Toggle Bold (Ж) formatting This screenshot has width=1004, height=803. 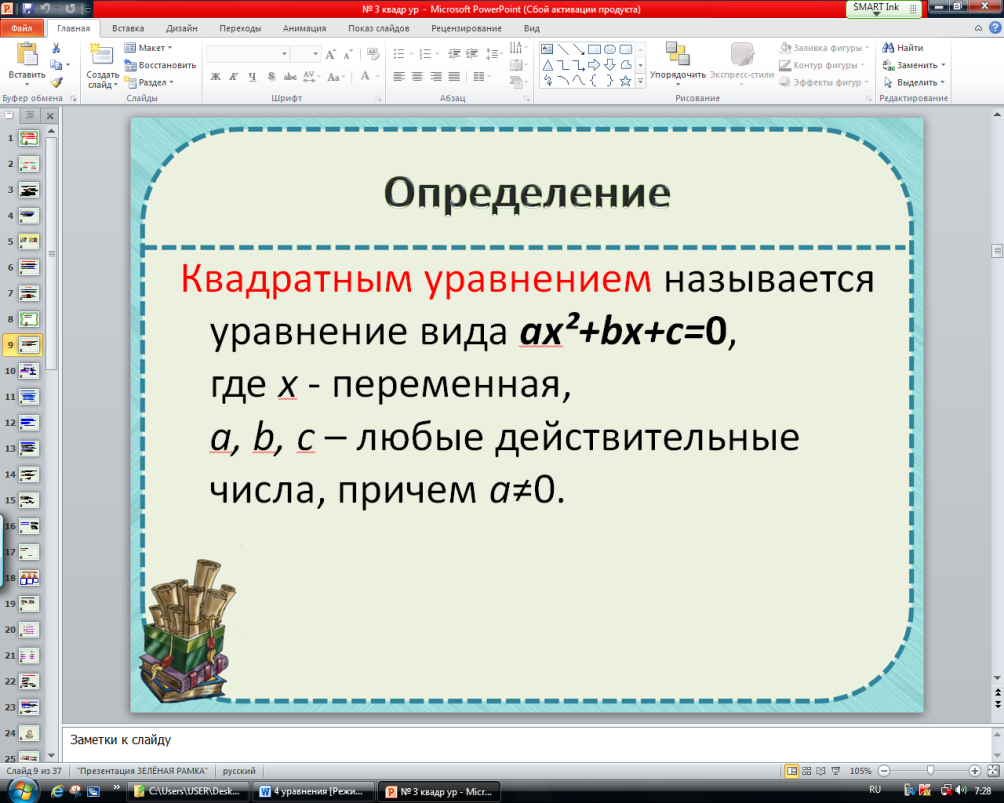216,77
